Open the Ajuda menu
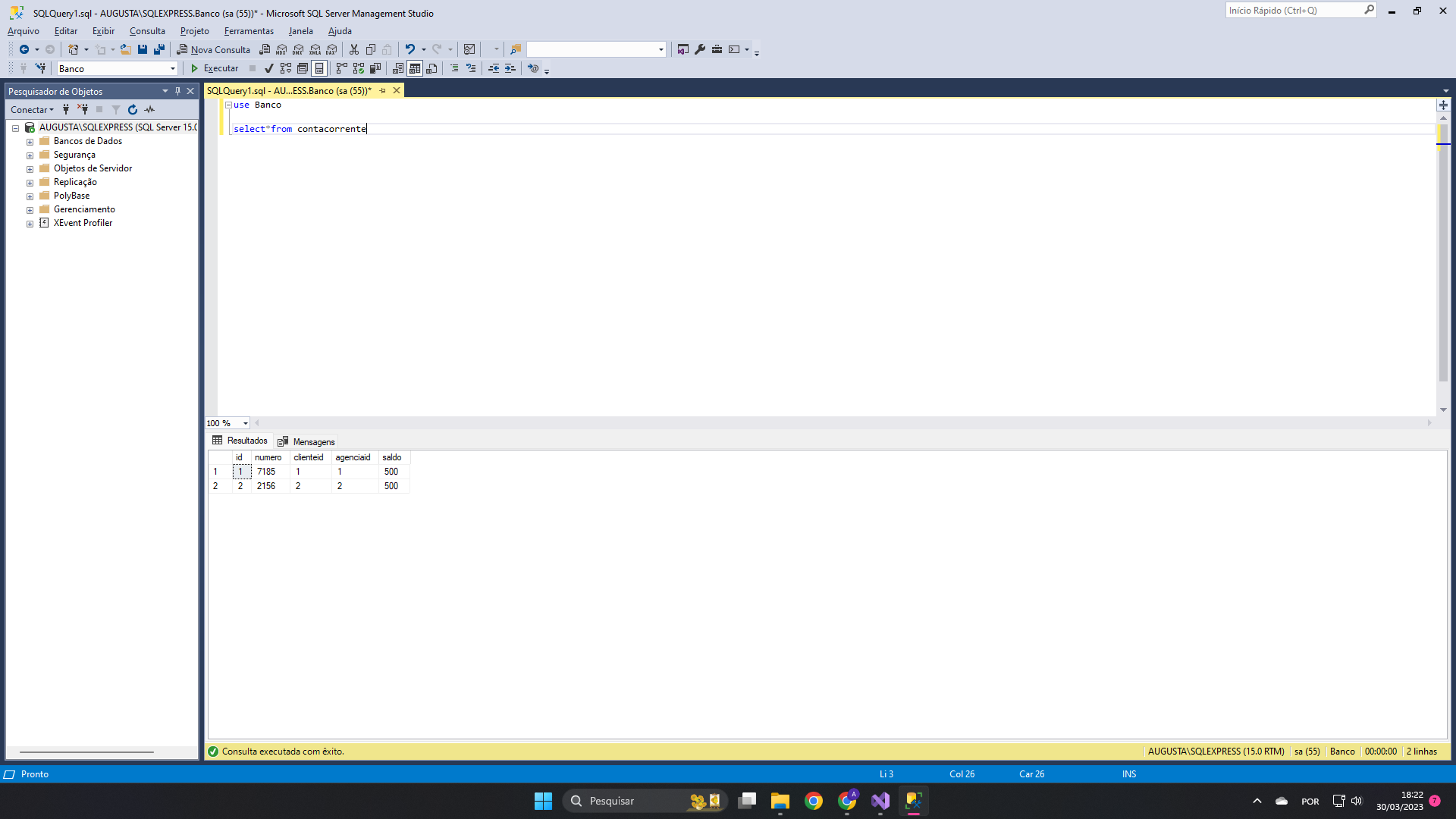 click(340, 31)
